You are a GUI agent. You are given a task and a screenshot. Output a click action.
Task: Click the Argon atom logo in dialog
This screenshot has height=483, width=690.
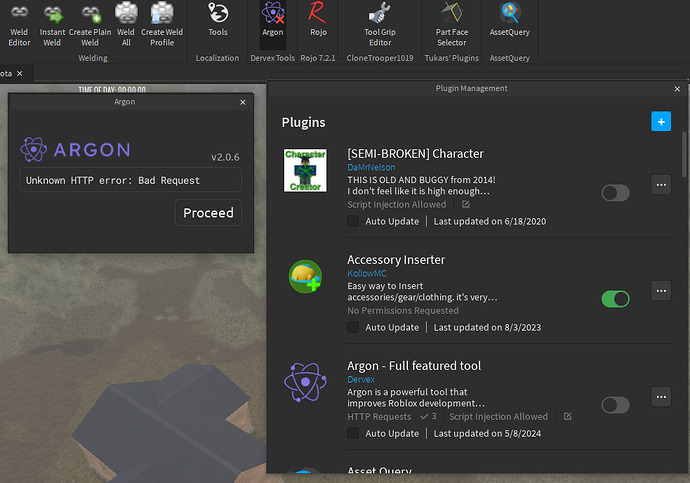33,149
